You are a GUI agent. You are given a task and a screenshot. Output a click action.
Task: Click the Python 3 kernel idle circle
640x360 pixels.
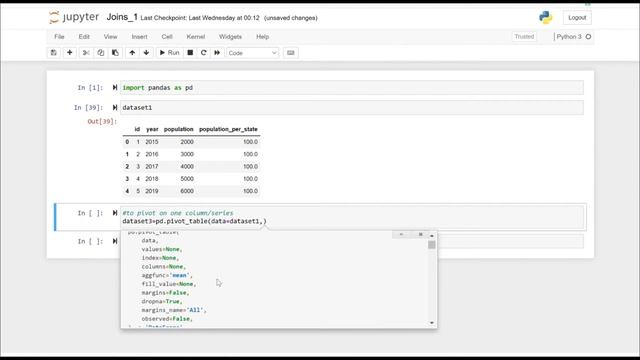(x=588, y=37)
